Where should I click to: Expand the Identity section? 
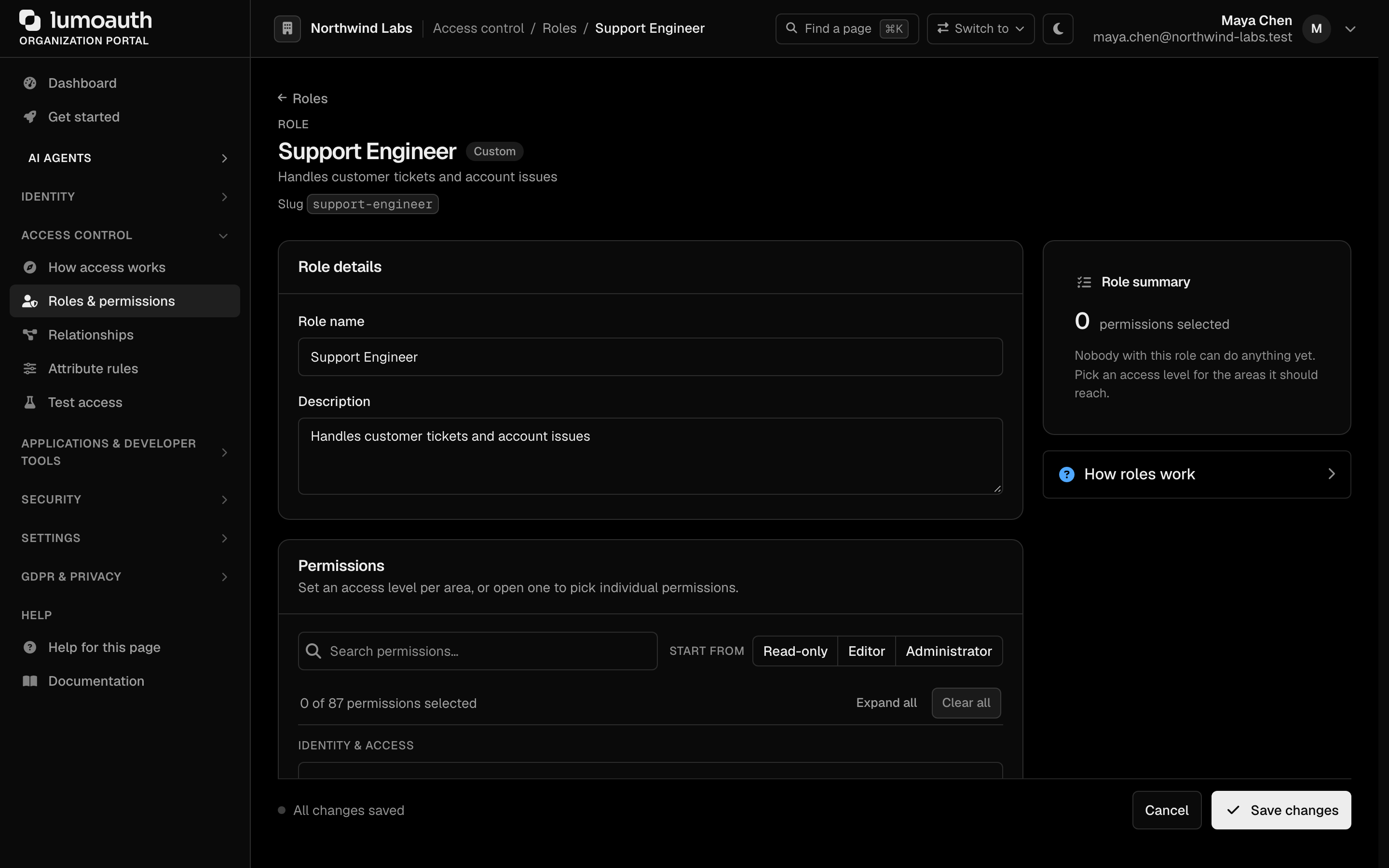124,197
